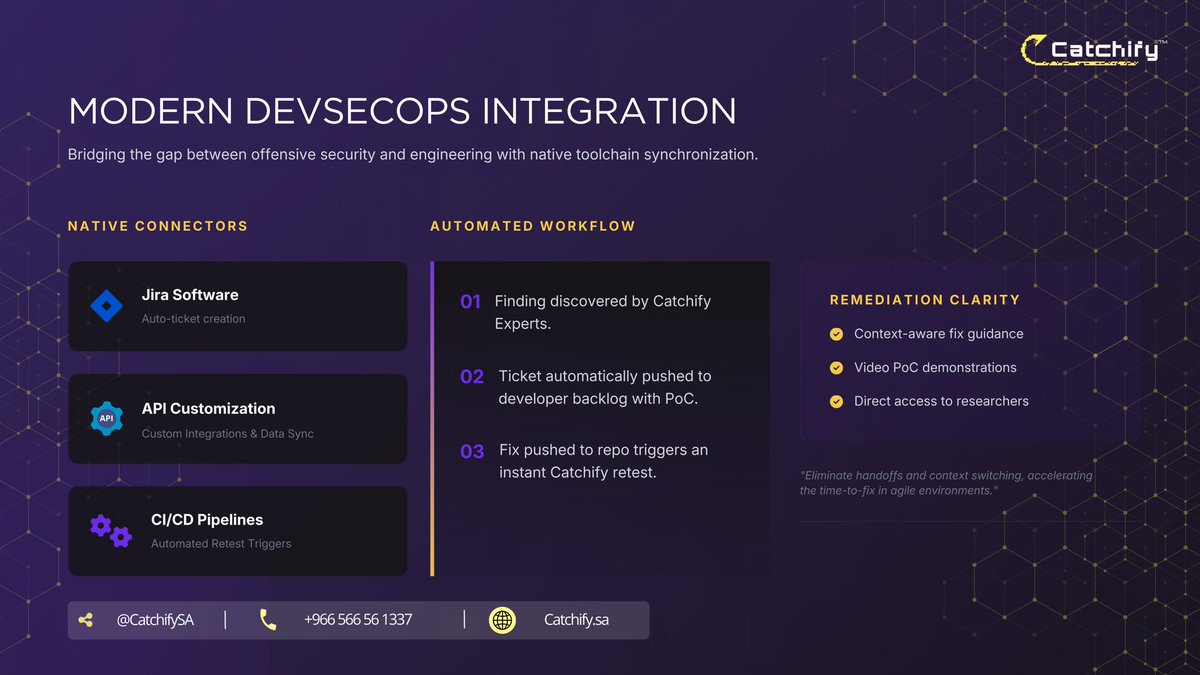Click the phone number +966 566 56 1337

(x=358, y=620)
